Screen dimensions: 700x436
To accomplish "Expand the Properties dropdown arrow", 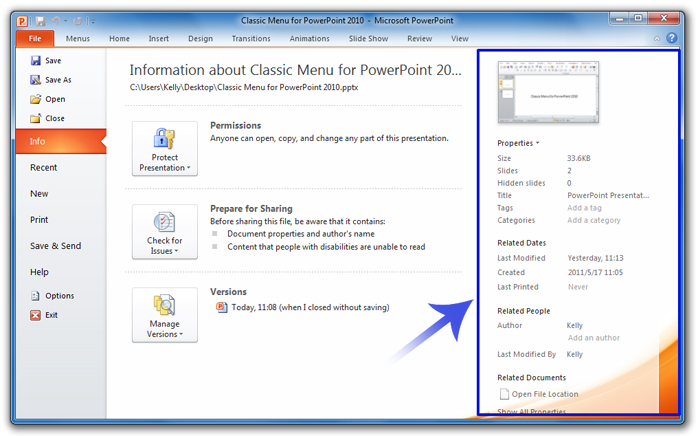I will click(538, 143).
